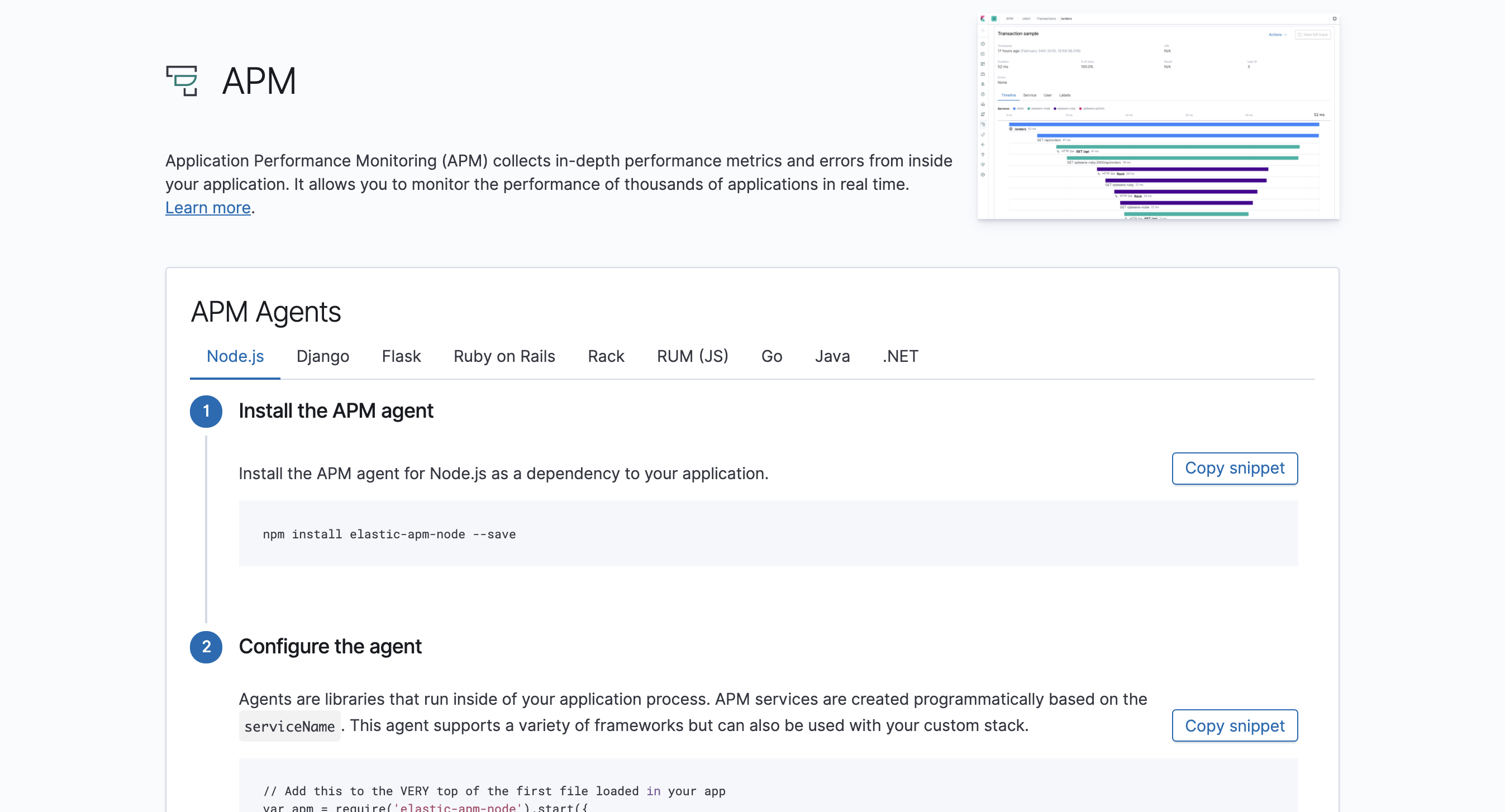The height and width of the screenshot is (812, 1505).
Task: Select the Service tab in the transaction sample
Action: [1030, 96]
